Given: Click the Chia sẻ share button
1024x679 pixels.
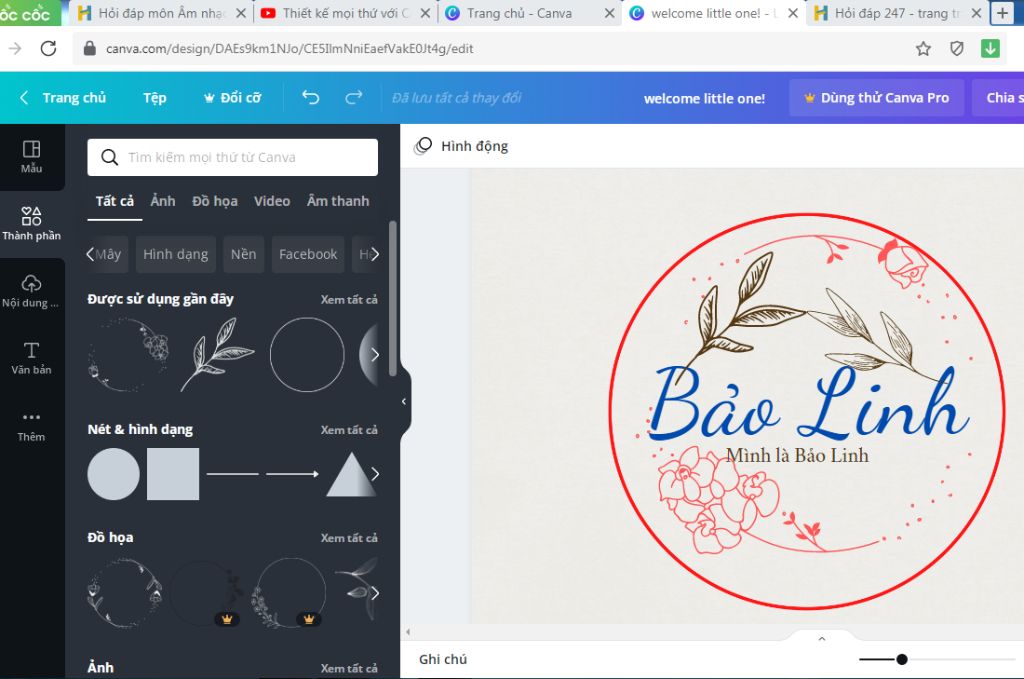Looking at the screenshot, I should pos(1001,98).
